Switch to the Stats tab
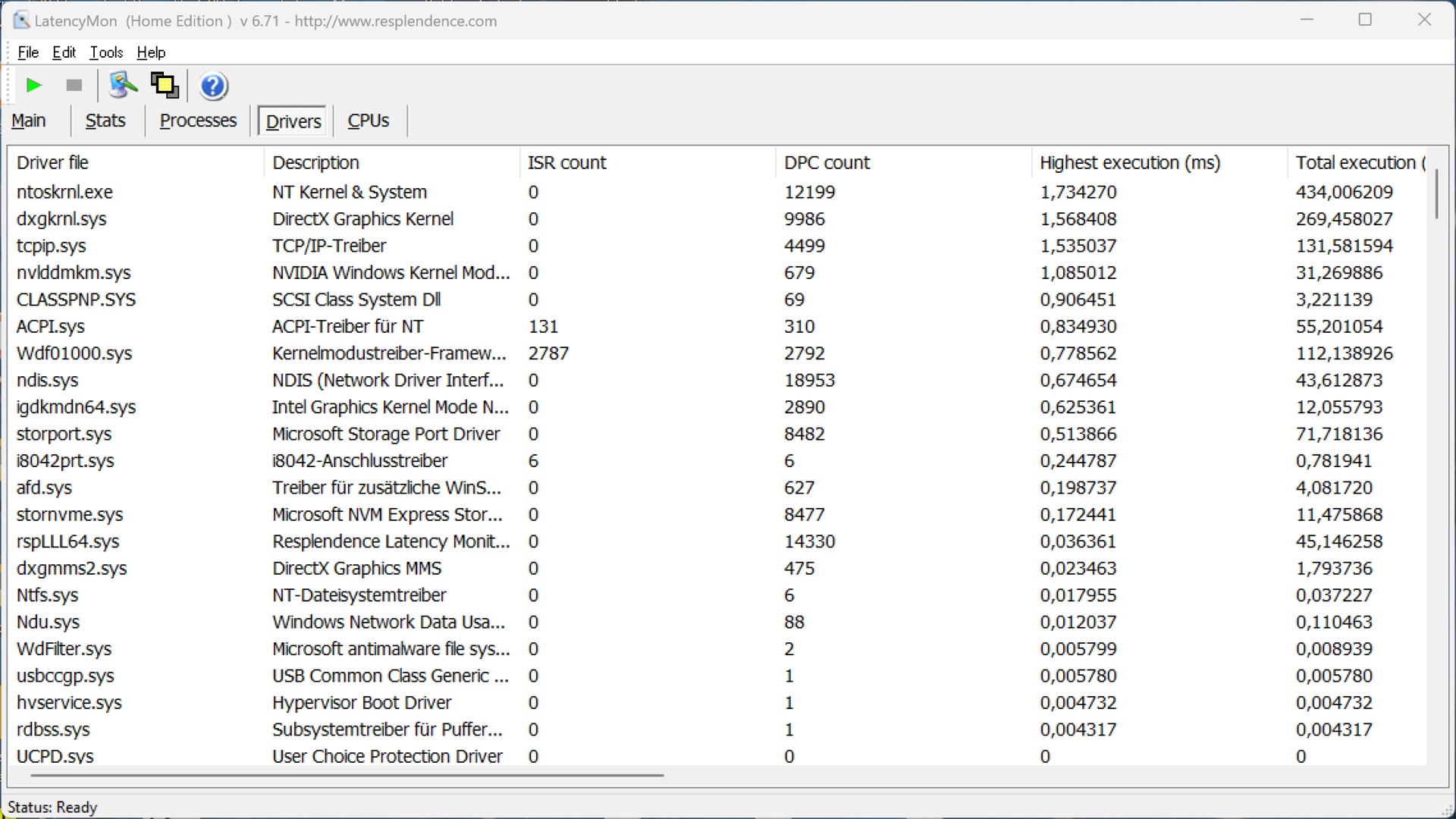 pos(105,121)
